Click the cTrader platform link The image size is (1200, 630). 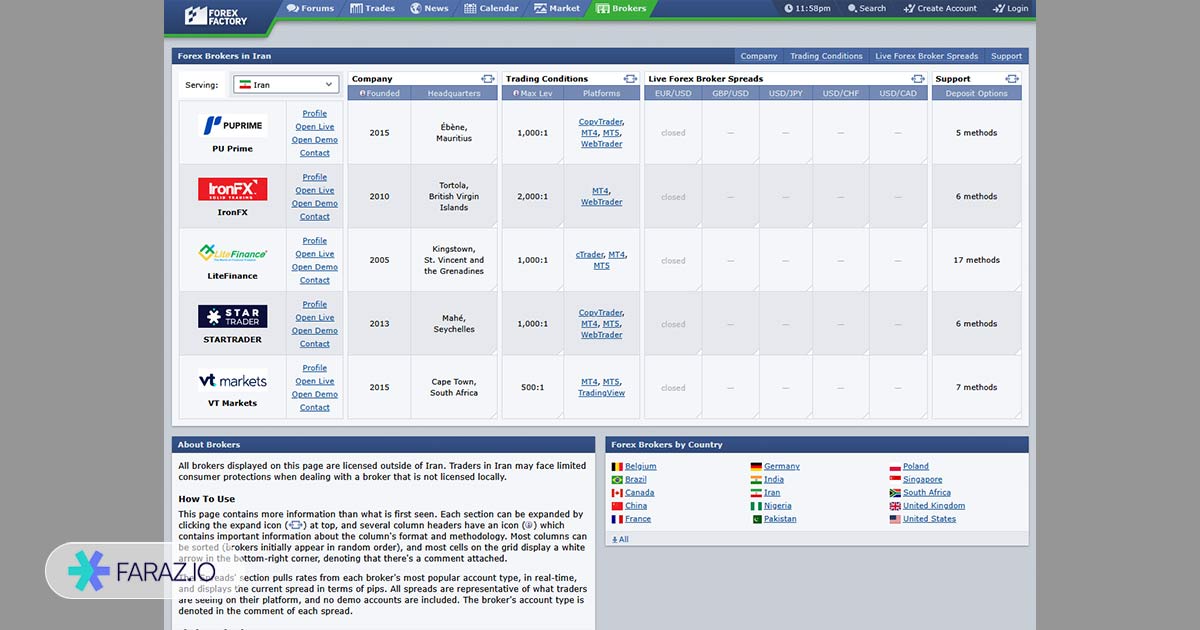click(x=589, y=255)
